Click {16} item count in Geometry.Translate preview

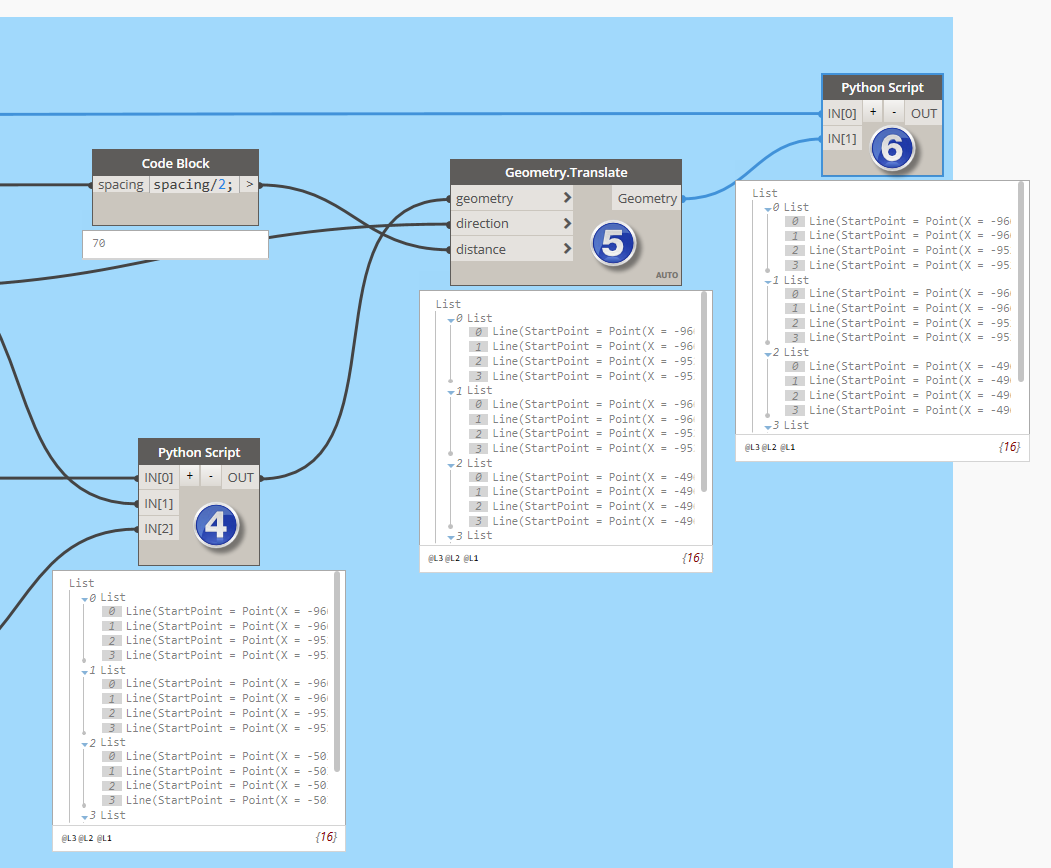click(692, 558)
